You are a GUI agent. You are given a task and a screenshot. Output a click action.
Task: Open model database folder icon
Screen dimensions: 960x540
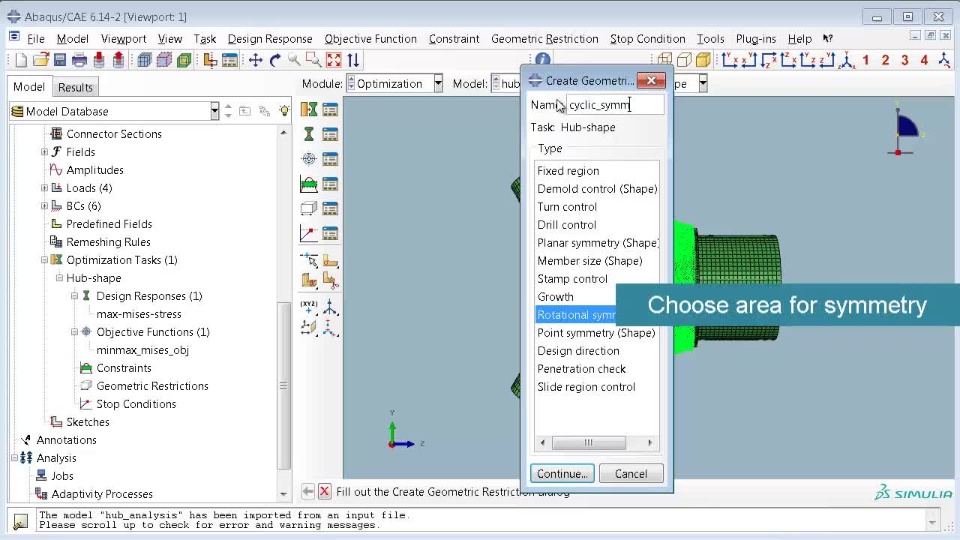(x=40, y=60)
